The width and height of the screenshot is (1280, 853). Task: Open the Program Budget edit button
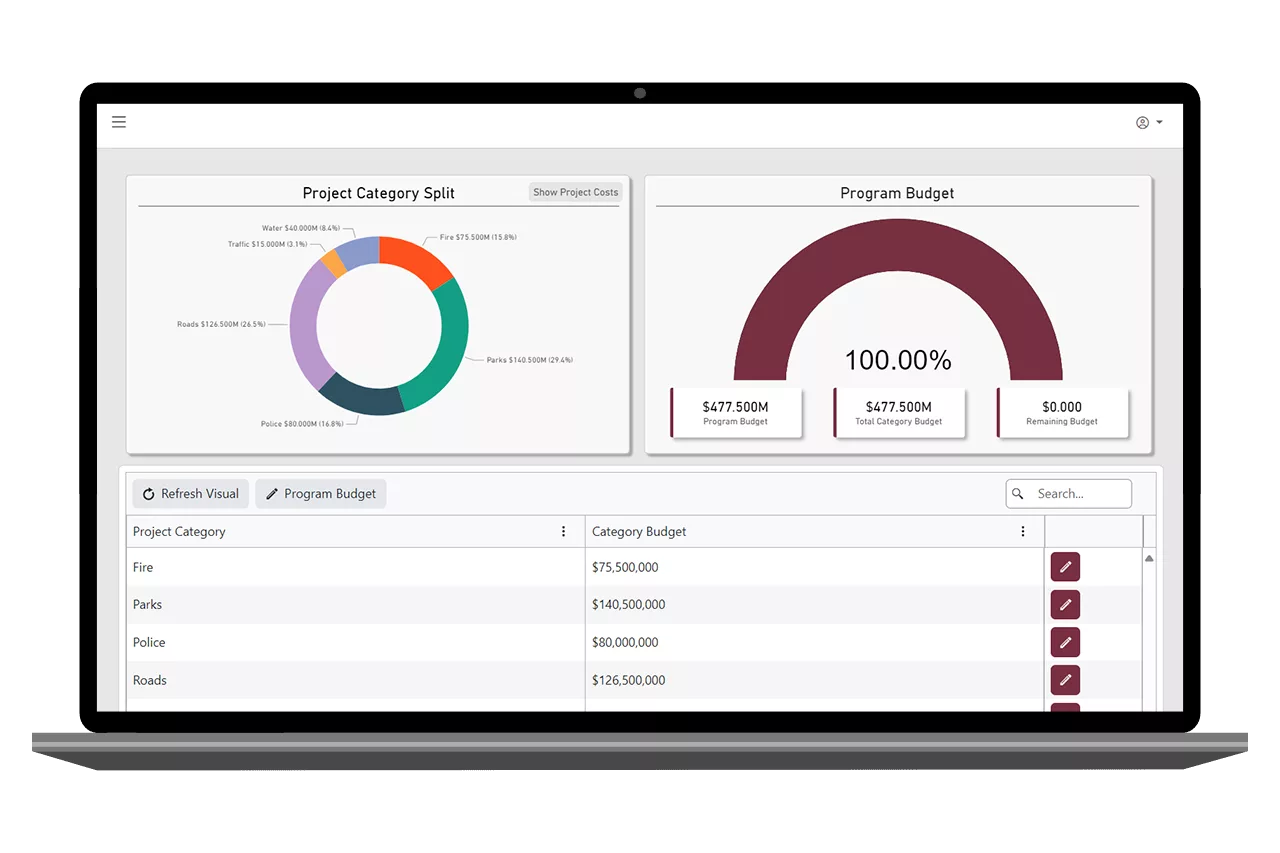pyautogui.click(x=321, y=494)
